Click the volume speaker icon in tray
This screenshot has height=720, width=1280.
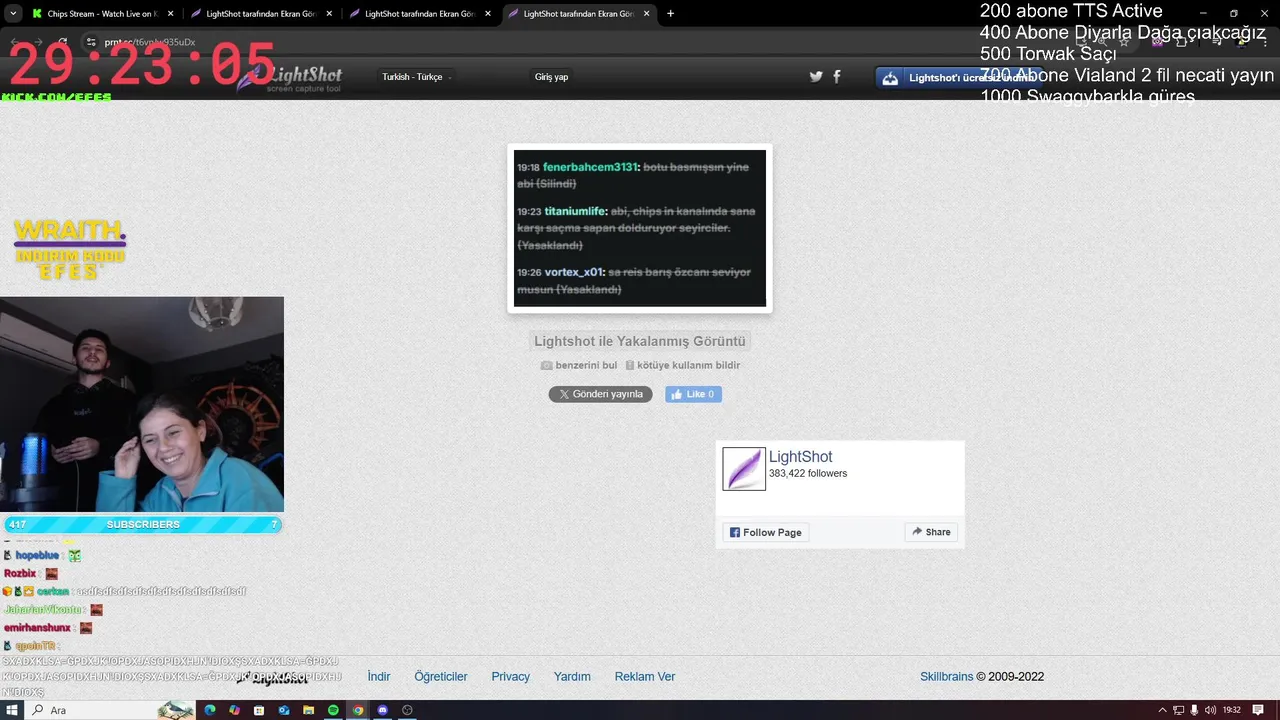1210,710
